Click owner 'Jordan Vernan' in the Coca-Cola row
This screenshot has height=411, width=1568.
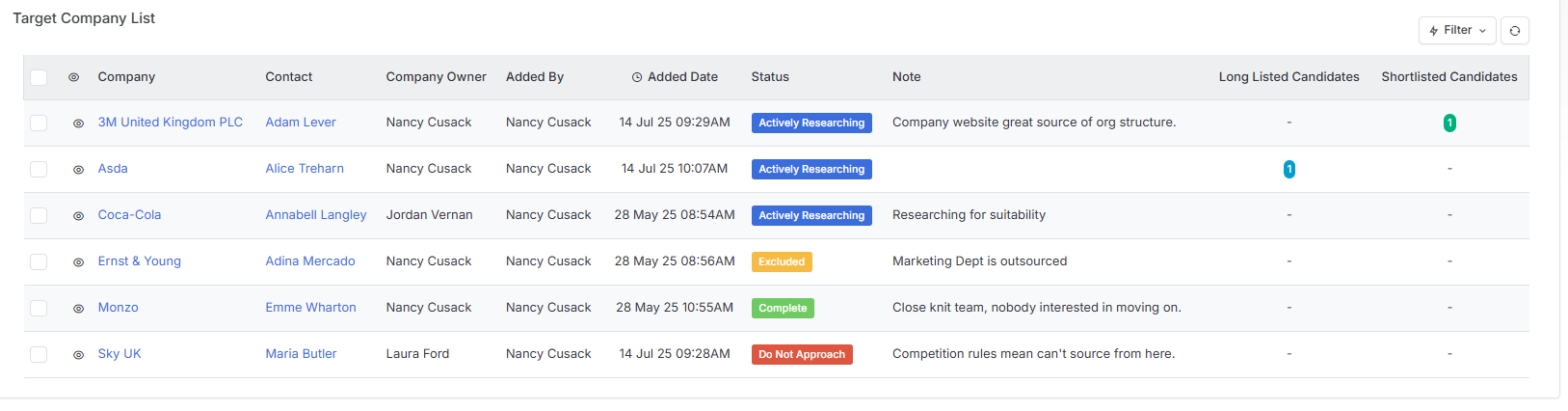coord(429,215)
